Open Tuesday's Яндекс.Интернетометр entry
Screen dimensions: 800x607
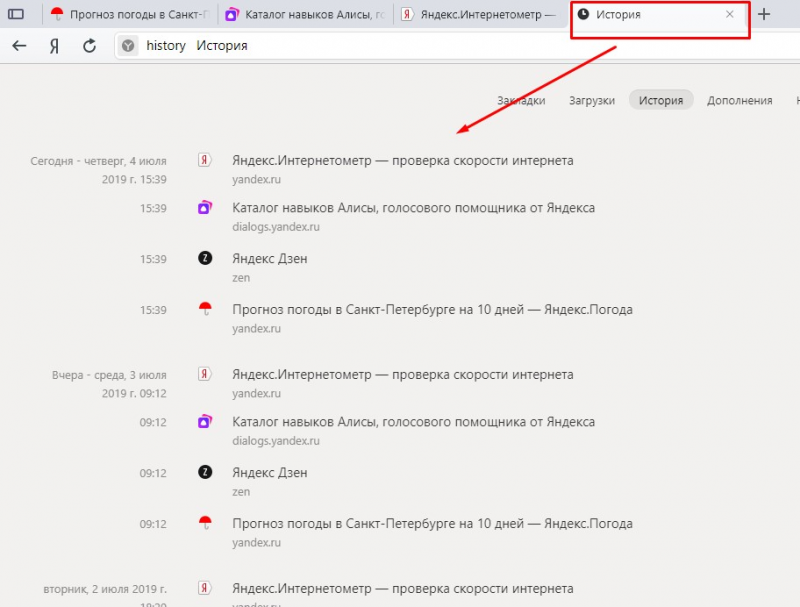pos(403,589)
